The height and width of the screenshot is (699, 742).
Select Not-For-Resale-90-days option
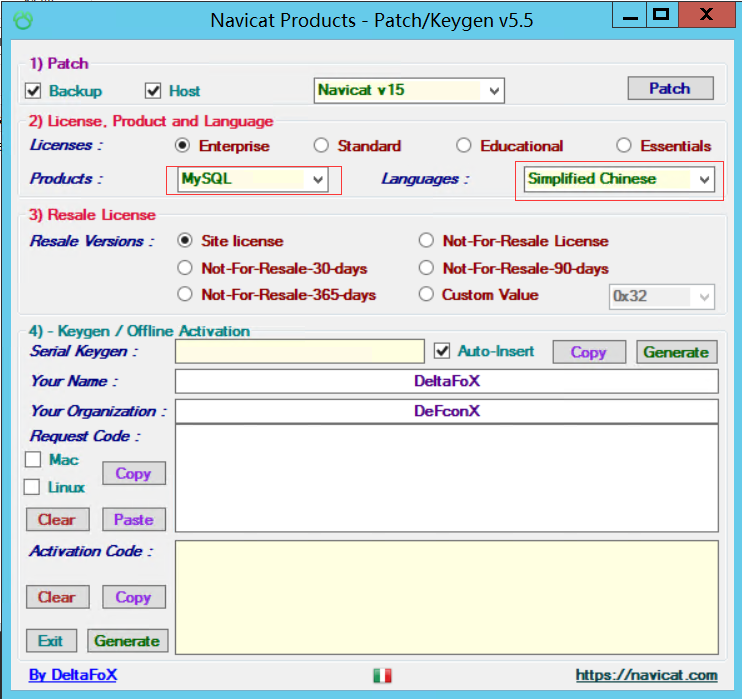(426, 268)
